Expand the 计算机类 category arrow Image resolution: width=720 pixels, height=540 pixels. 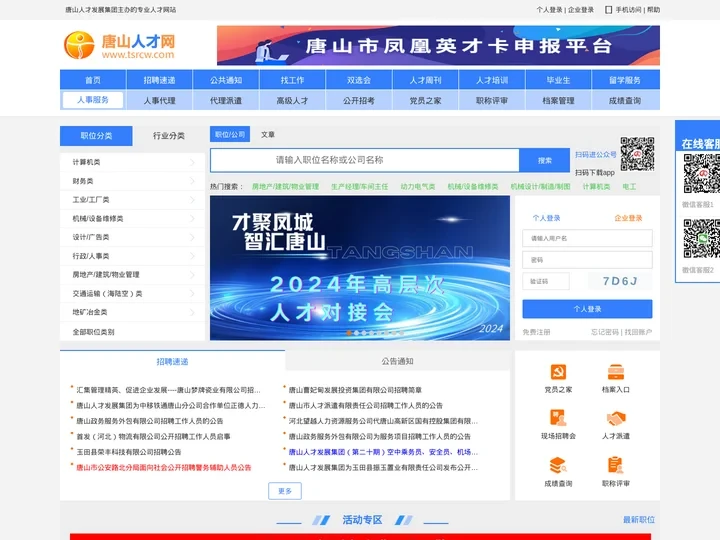pyautogui.click(x=192, y=162)
